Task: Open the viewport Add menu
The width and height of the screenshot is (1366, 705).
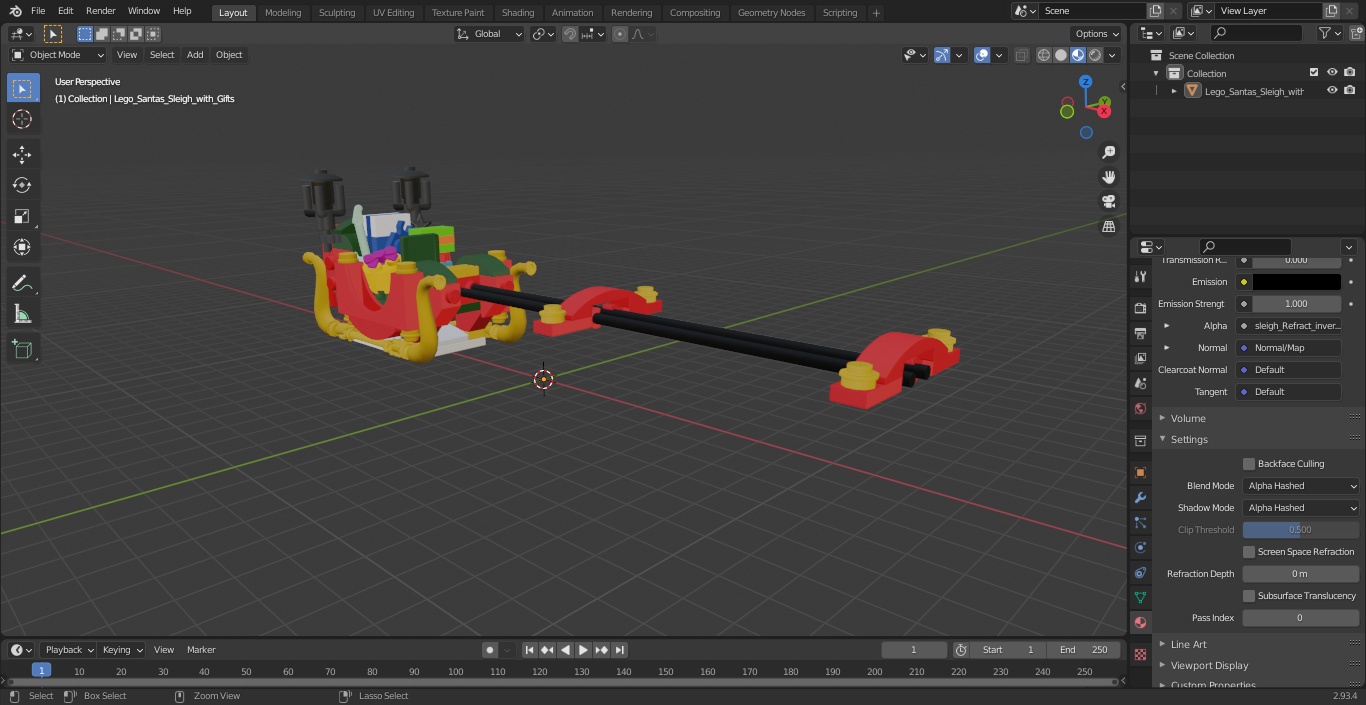Action: tap(195, 55)
